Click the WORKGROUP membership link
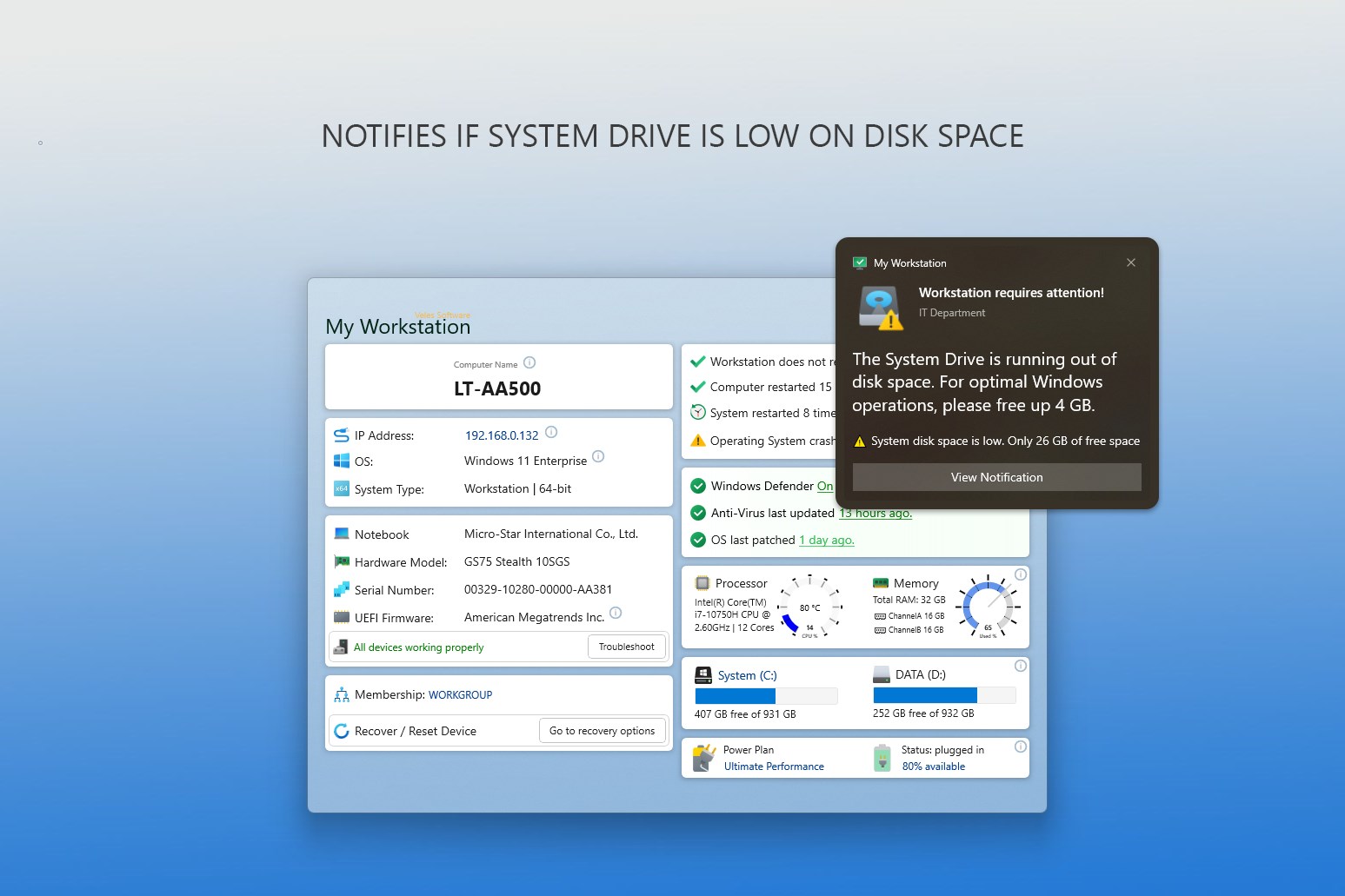Screen dimensions: 1345x896 click(x=460, y=695)
